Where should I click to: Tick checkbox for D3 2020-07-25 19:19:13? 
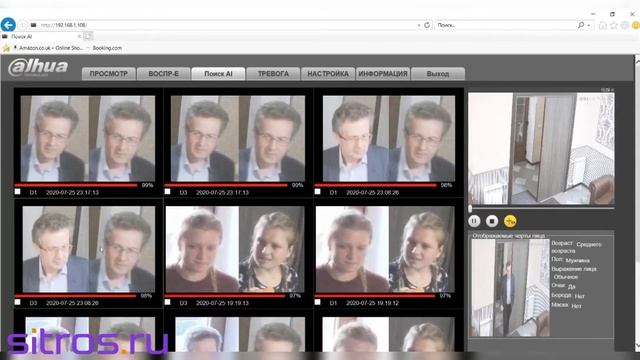167,302
